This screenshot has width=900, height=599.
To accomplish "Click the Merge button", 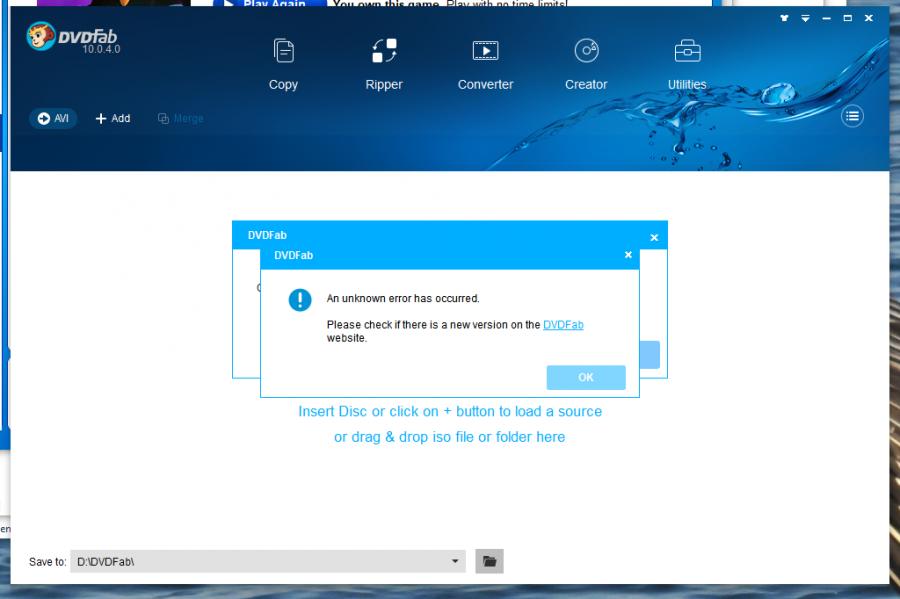I will coord(181,118).
